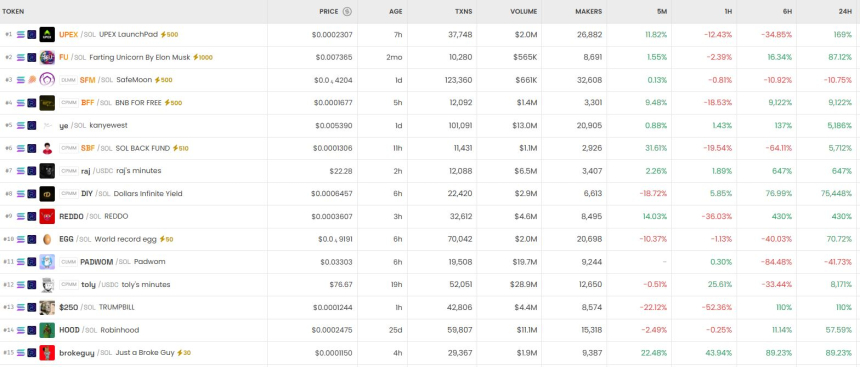The height and width of the screenshot is (367, 860).
Task: Click price $0.005390 in ye row
Action: click(334, 126)
